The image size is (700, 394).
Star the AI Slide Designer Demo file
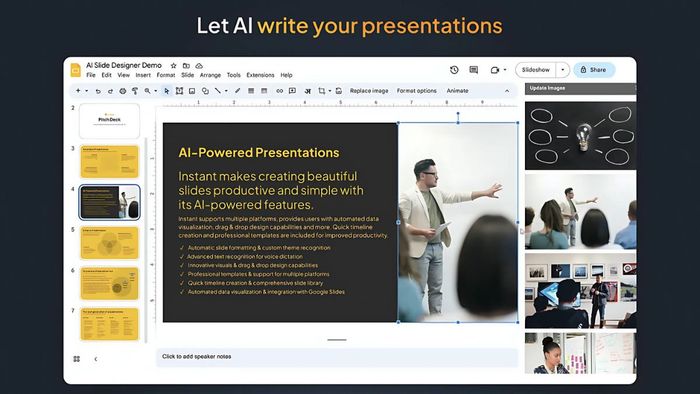tap(174, 66)
